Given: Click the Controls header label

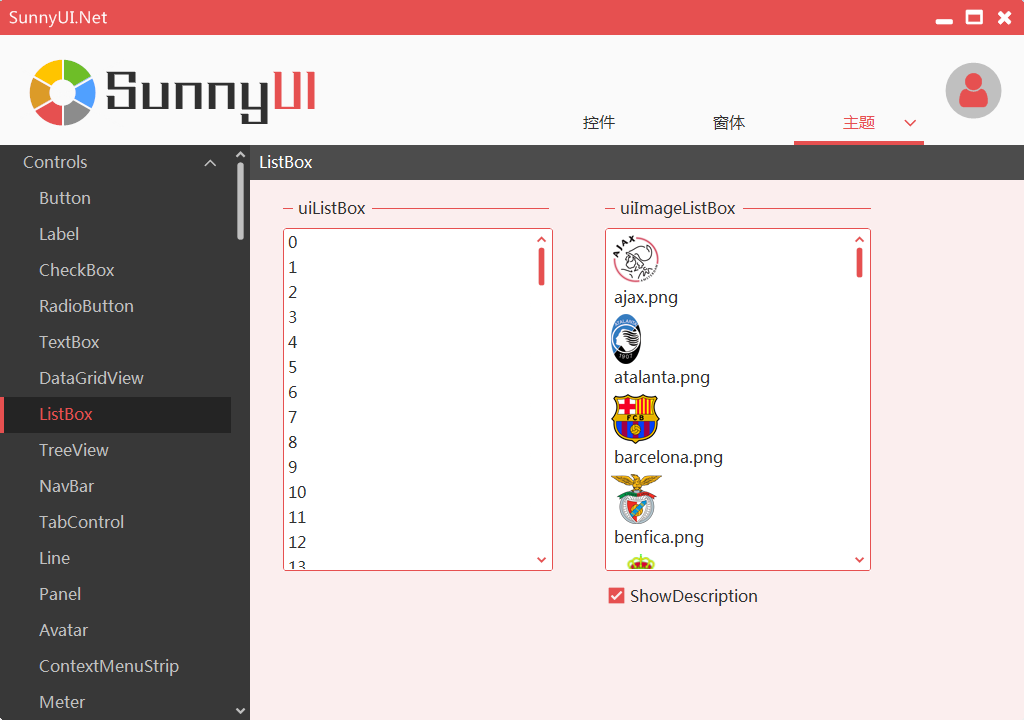Looking at the screenshot, I should [x=55, y=162].
